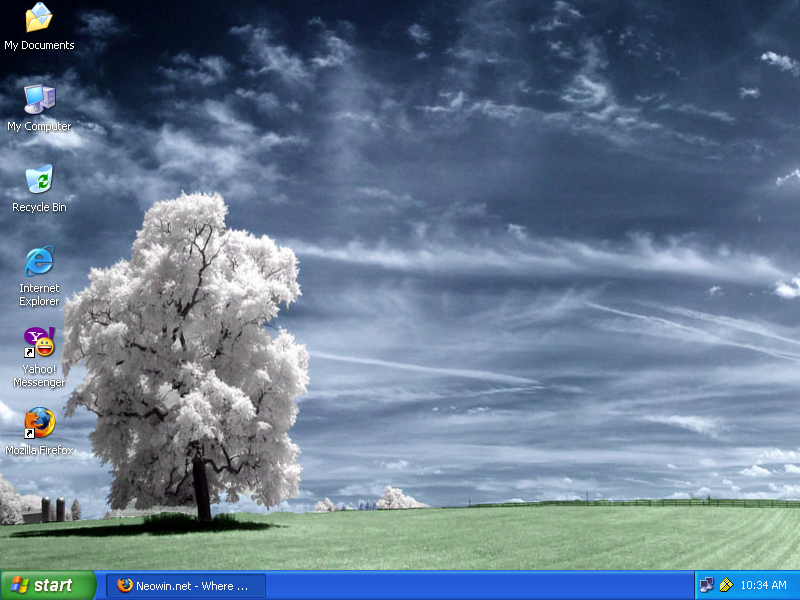This screenshot has height=600, width=800.
Task: Click the 'Recycle Bin' icon label text
Action: 39,207
